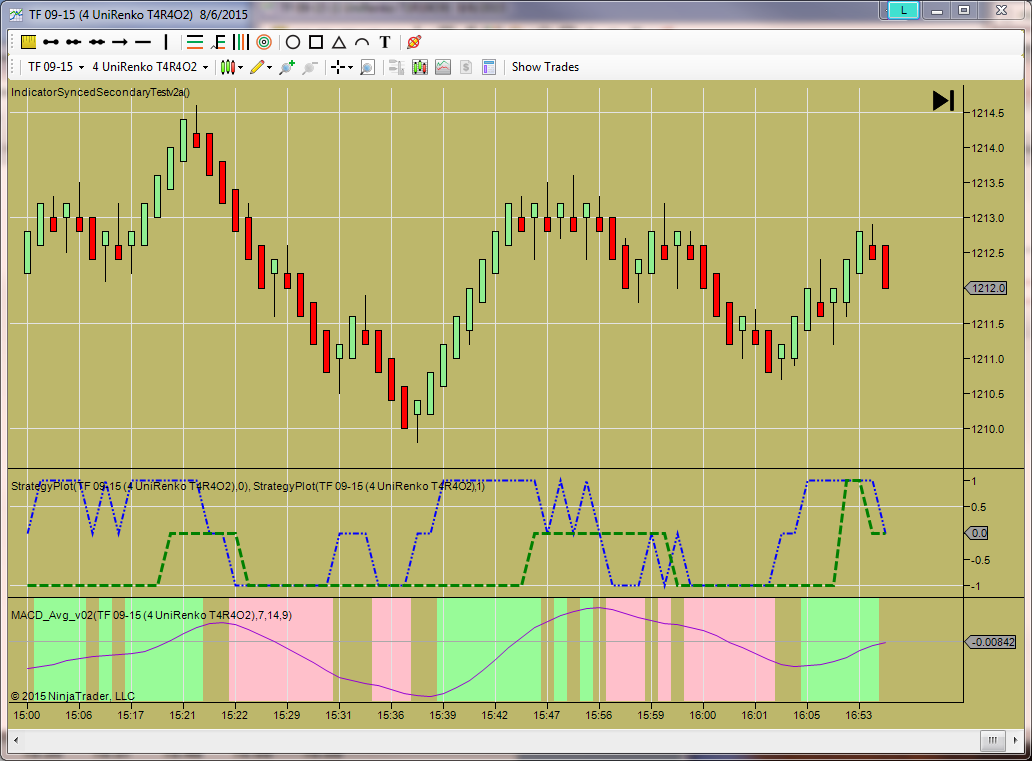Click the grayed Strategies dollar icon

[466, 66]
